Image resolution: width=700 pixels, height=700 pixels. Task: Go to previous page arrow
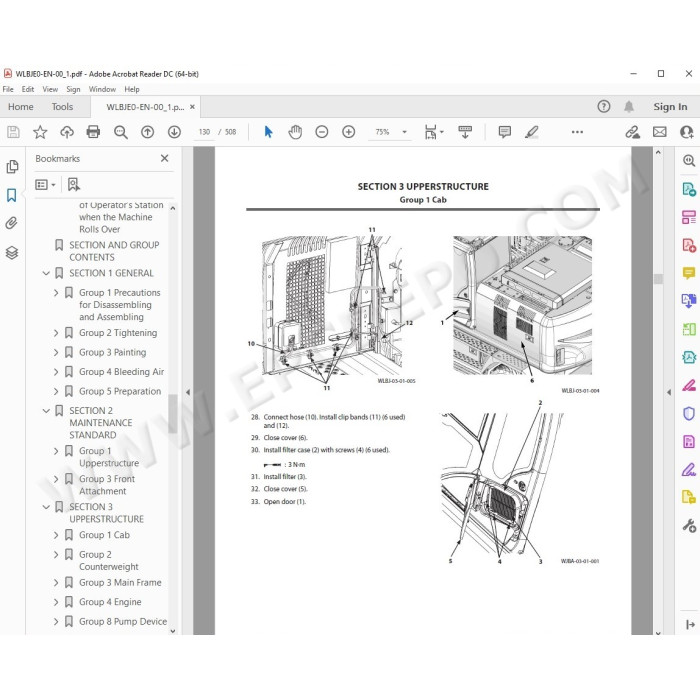point(147,132)
